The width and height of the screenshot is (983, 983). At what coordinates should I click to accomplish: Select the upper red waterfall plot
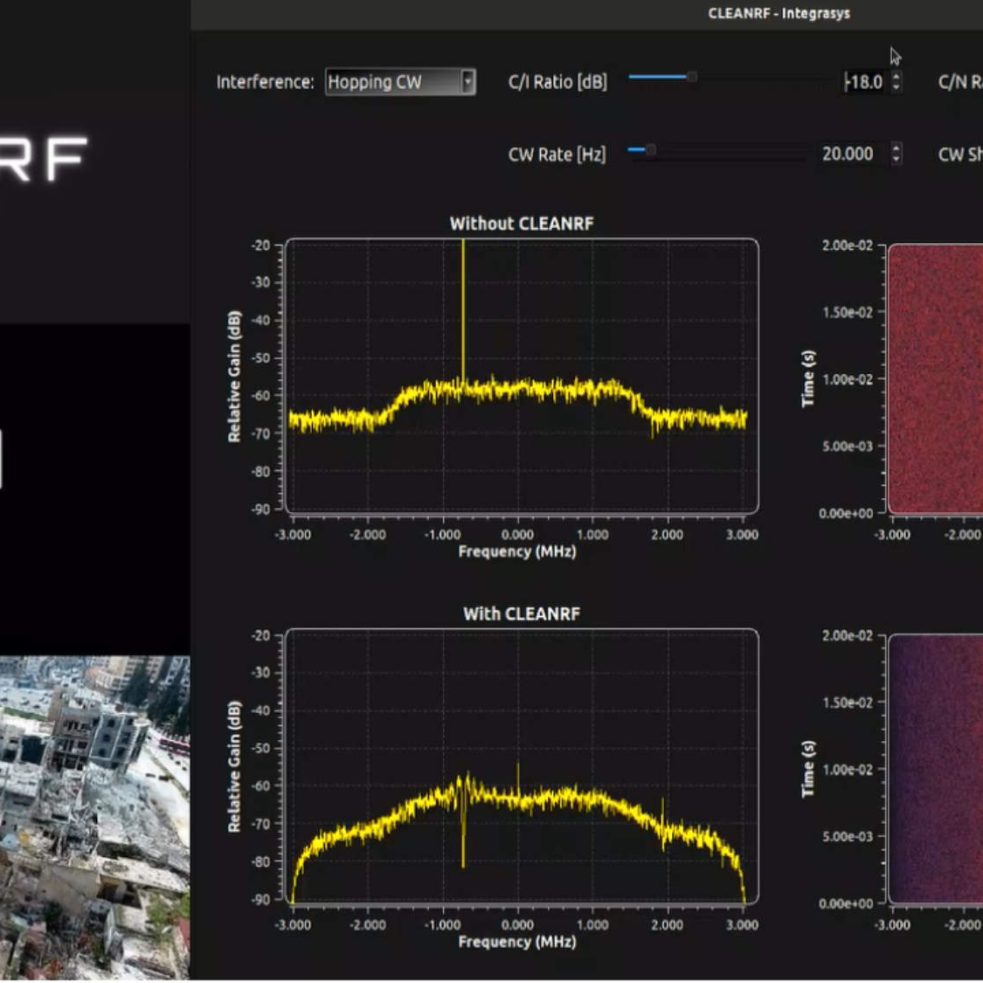(x=934, y=378)
